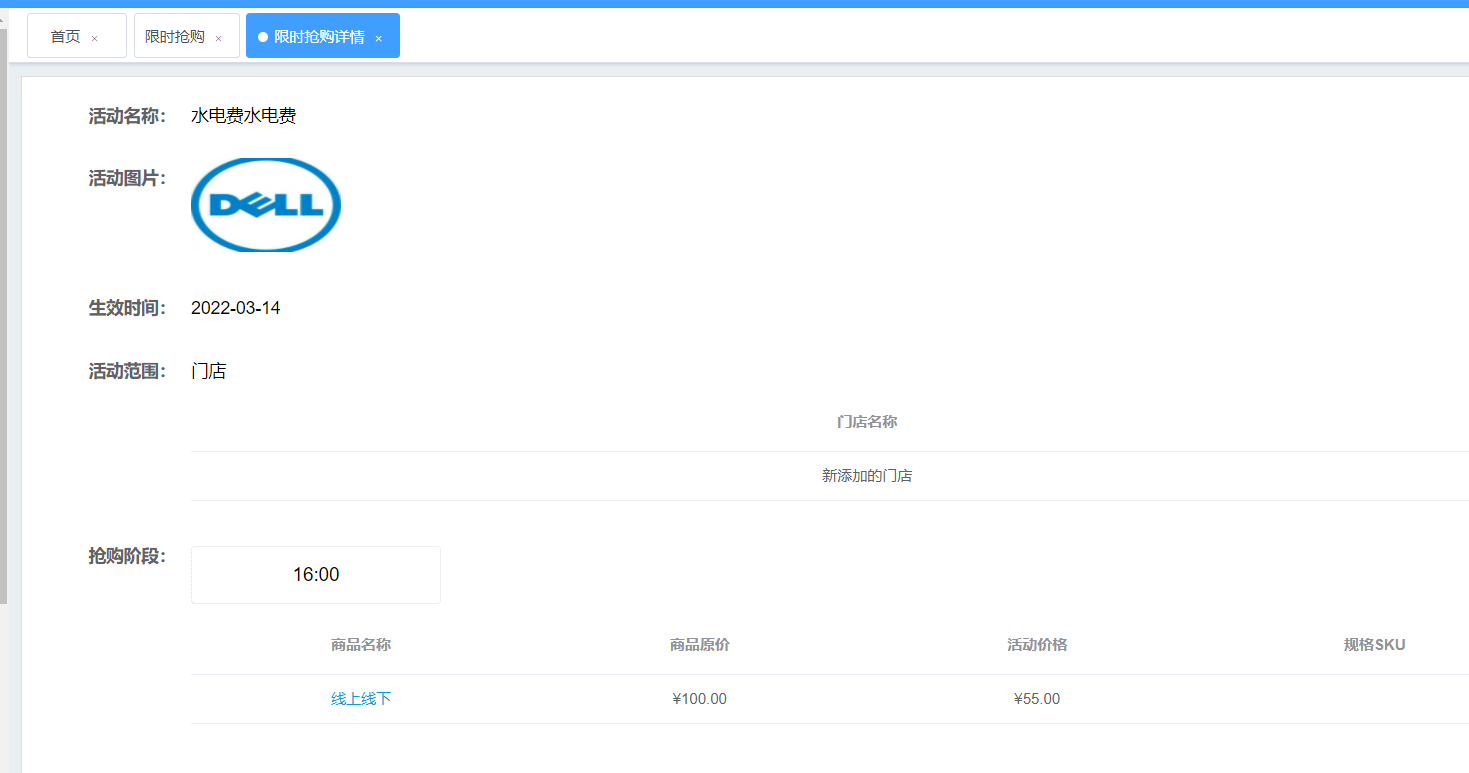
Task: Click the 商品原价 column header
Action: [700, 645]
